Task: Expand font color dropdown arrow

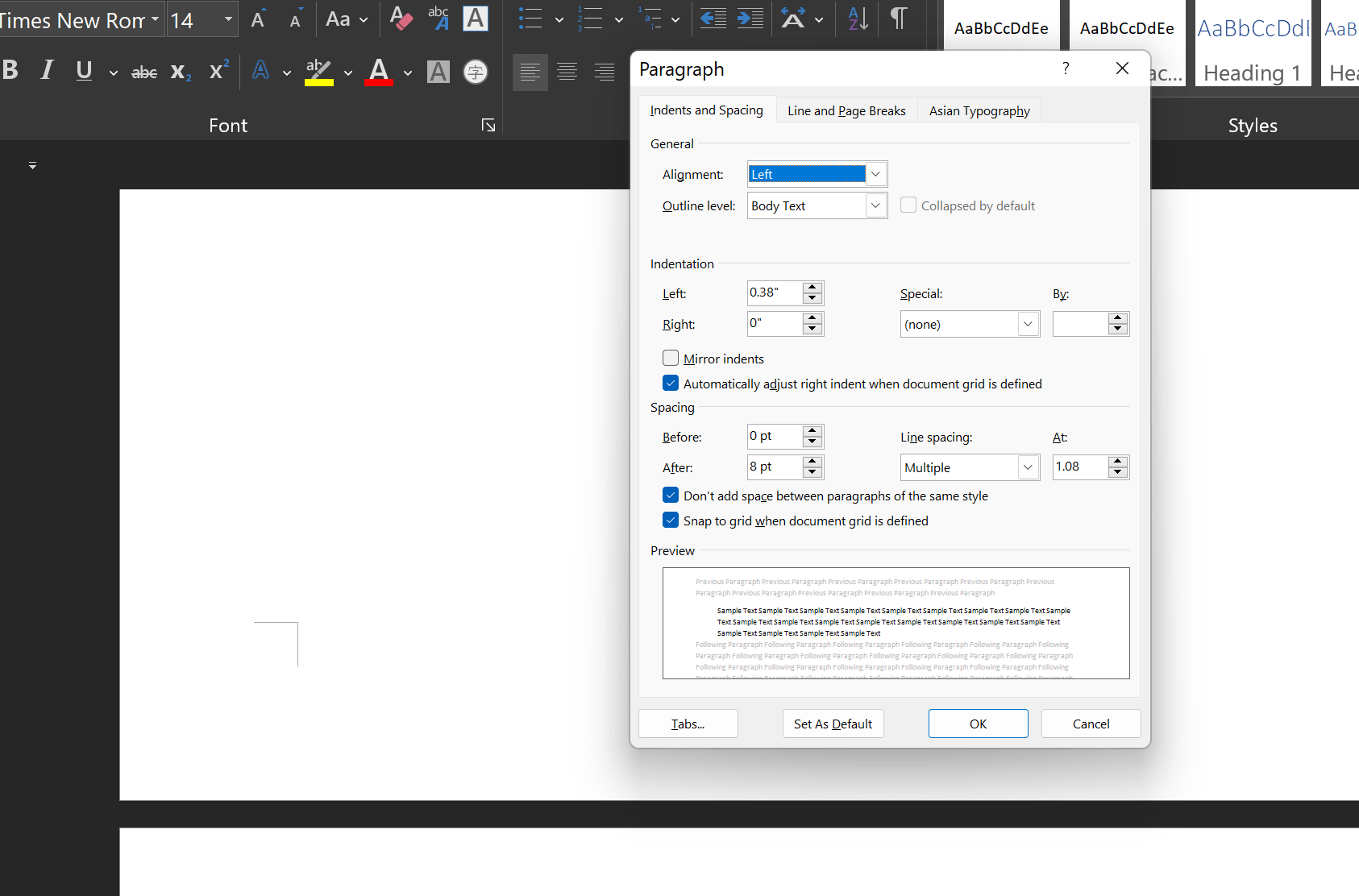Action: tap(408, 73)
